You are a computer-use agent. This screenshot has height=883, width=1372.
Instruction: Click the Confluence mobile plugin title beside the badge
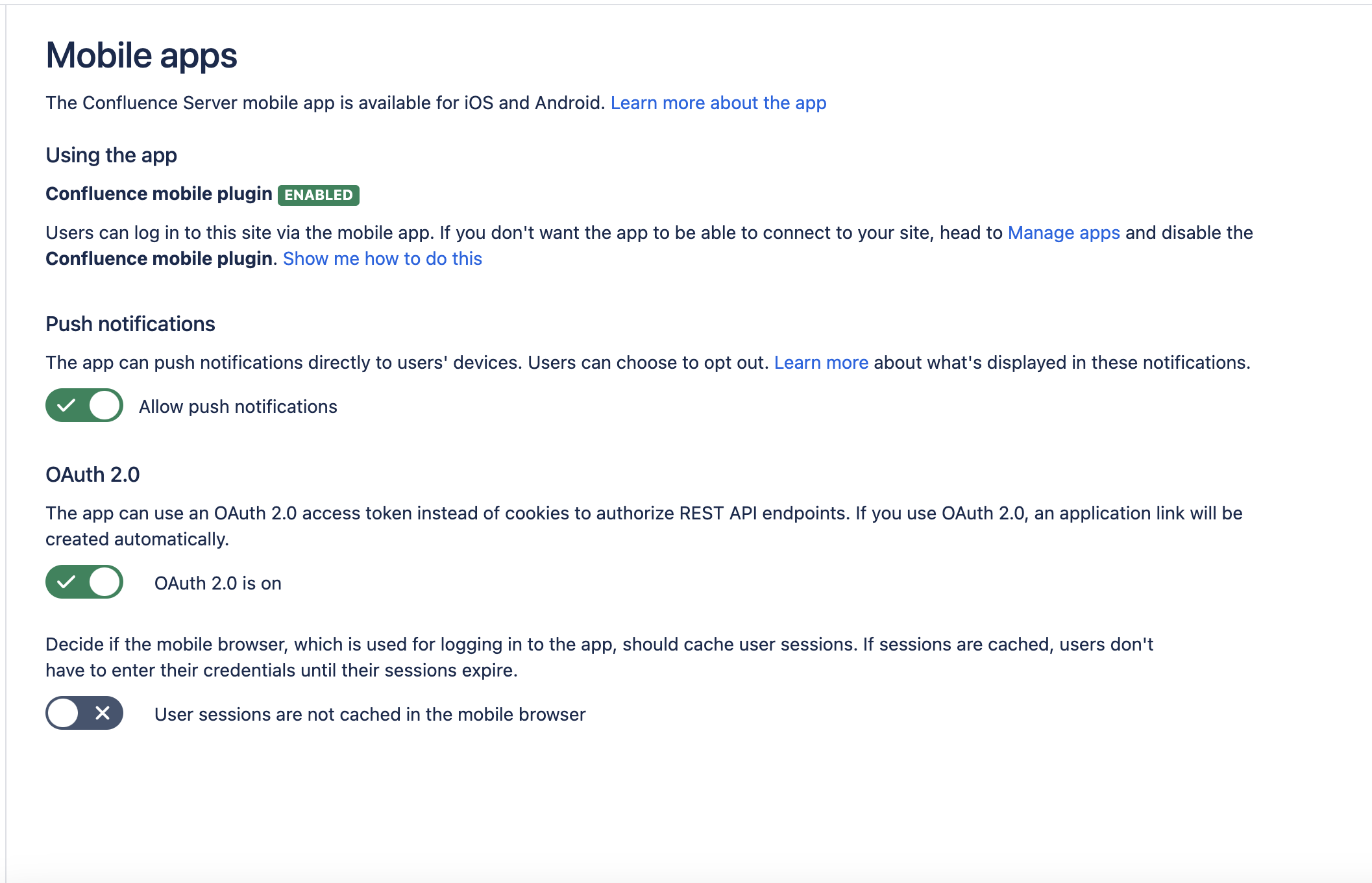click(158, 194)
